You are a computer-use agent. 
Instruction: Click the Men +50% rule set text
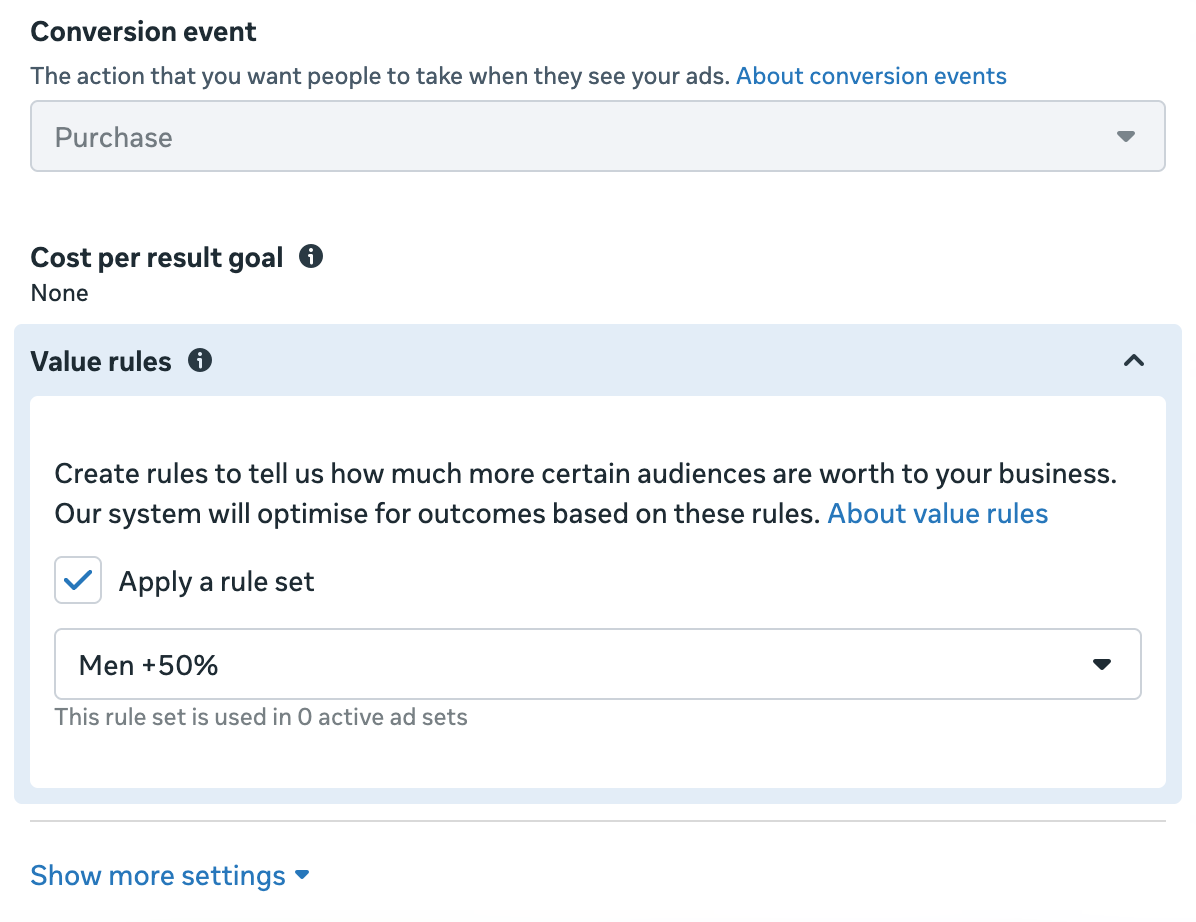click(148, 664)
